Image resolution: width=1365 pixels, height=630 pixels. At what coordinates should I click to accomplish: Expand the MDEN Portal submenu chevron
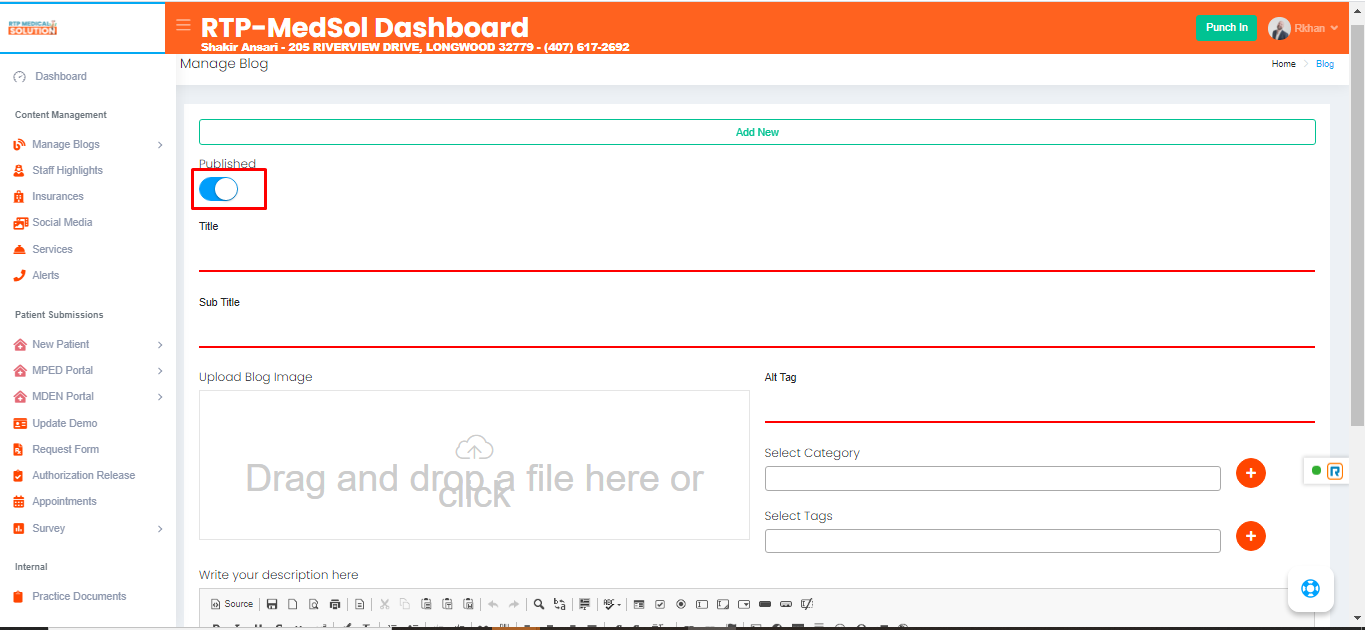coord(160,397)
